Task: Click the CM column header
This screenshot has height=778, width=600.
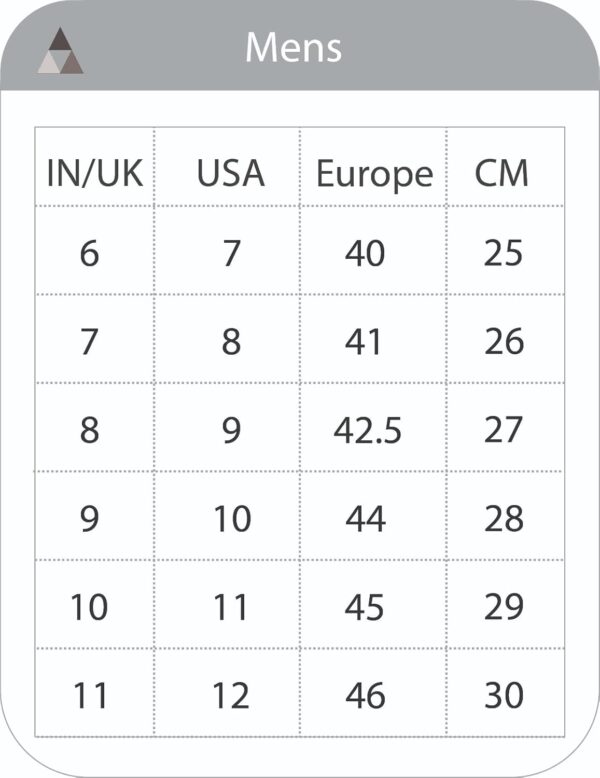Action: click(502, 173)
